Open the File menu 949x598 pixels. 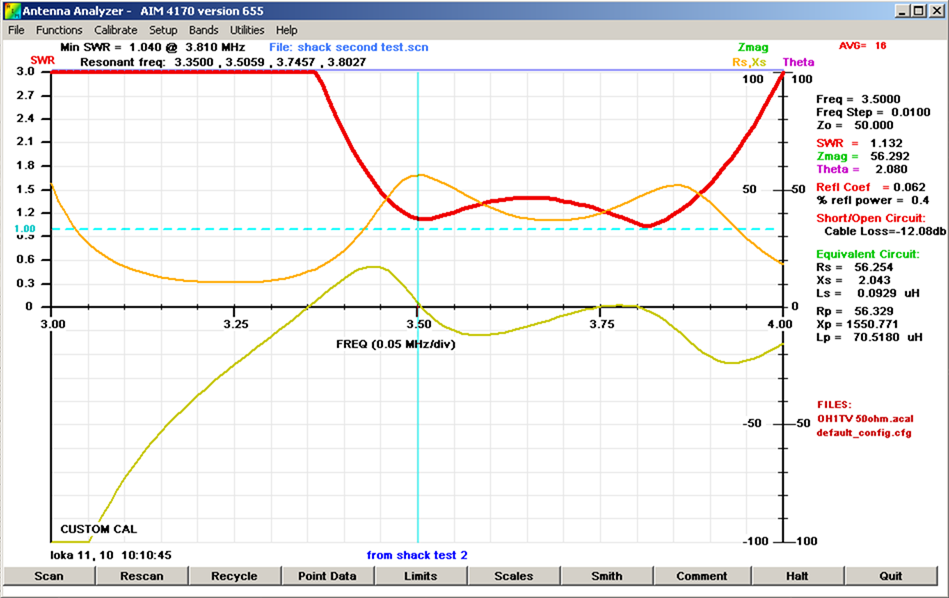[16, 30]
